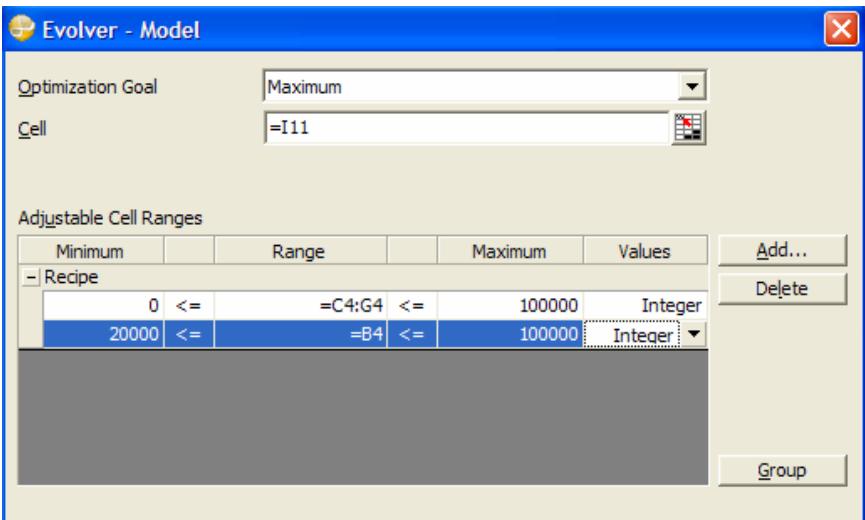Click the Optimization Goal label
Viewport: 865px width, 520px height.
[x=88, y=87]
